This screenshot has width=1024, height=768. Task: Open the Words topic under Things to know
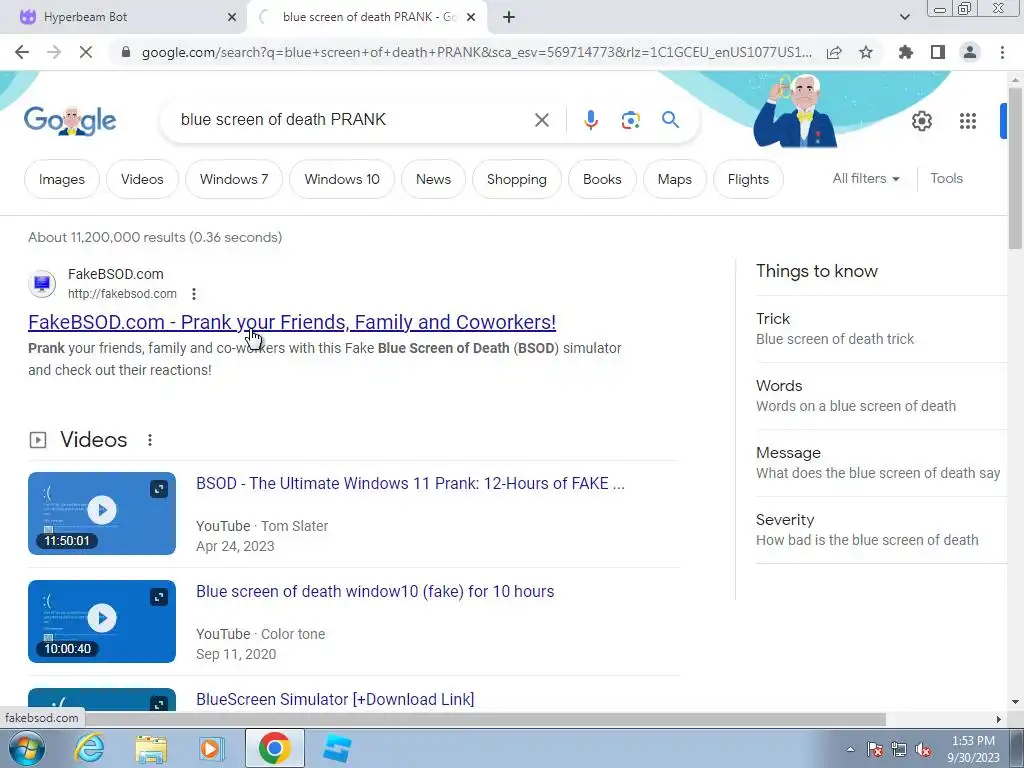coord(881,396)
